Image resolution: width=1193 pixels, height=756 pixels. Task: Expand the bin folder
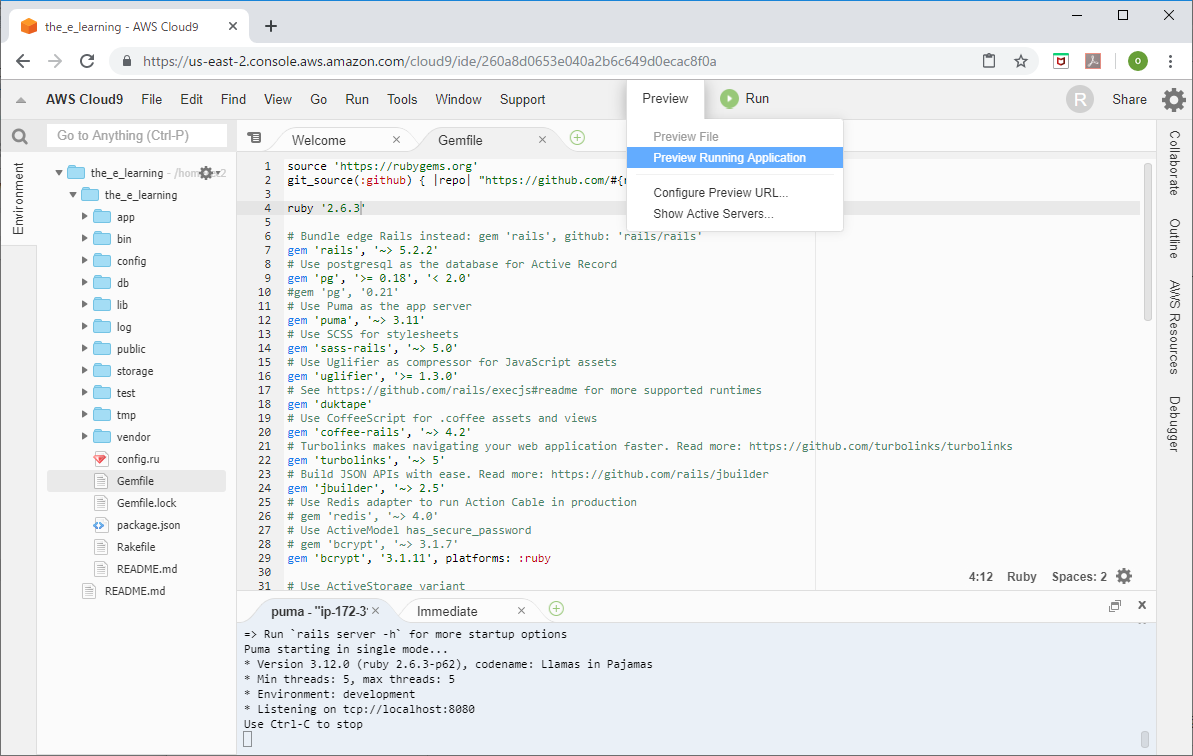pos(84,239)
